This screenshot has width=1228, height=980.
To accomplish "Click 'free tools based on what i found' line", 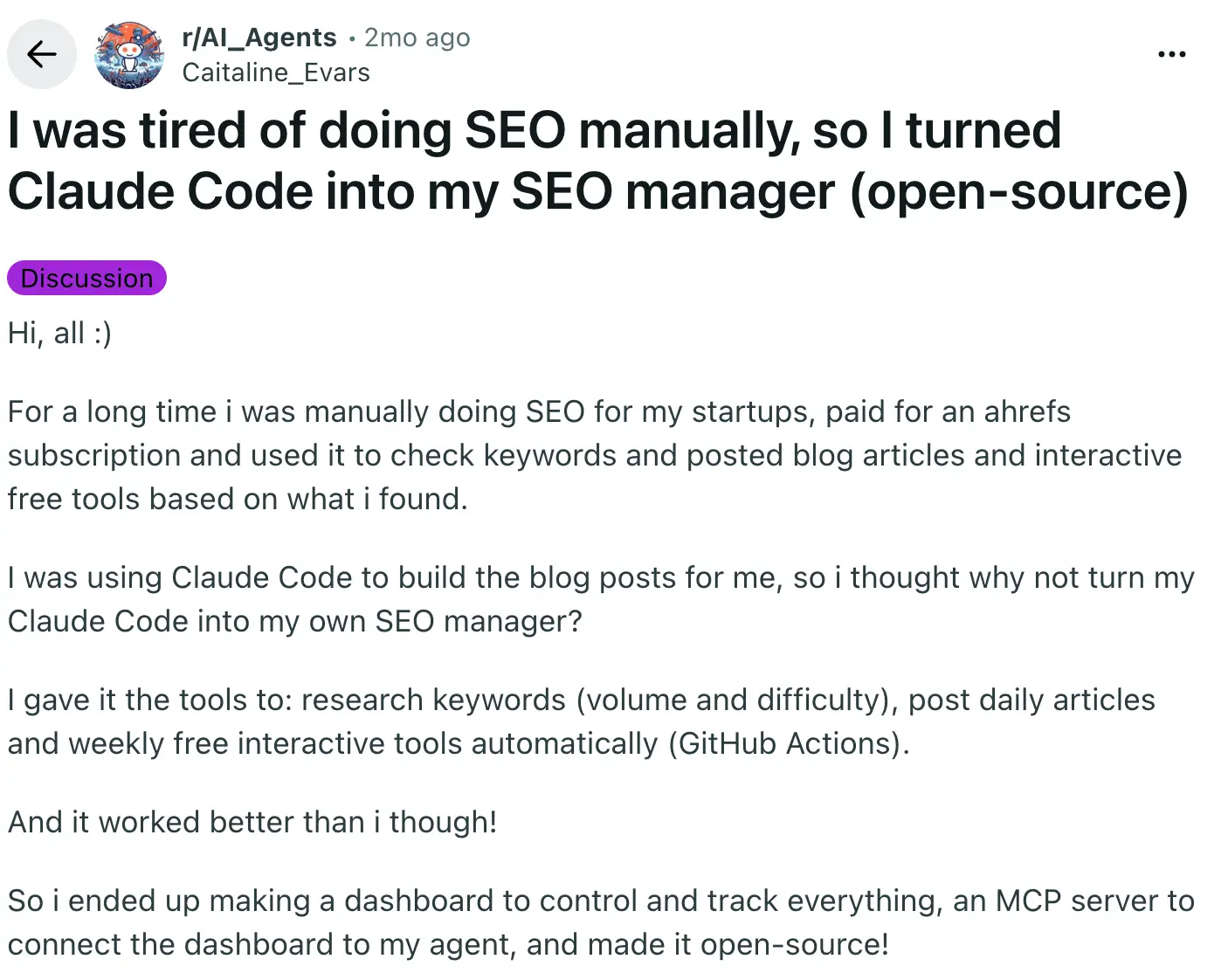I will click(238, 499).
